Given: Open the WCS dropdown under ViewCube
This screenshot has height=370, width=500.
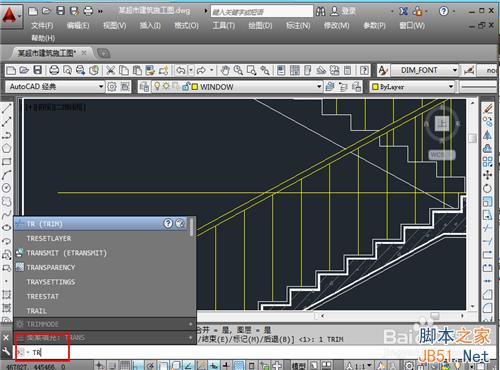Looking at the screenshot, I should [x=442, y=155].
